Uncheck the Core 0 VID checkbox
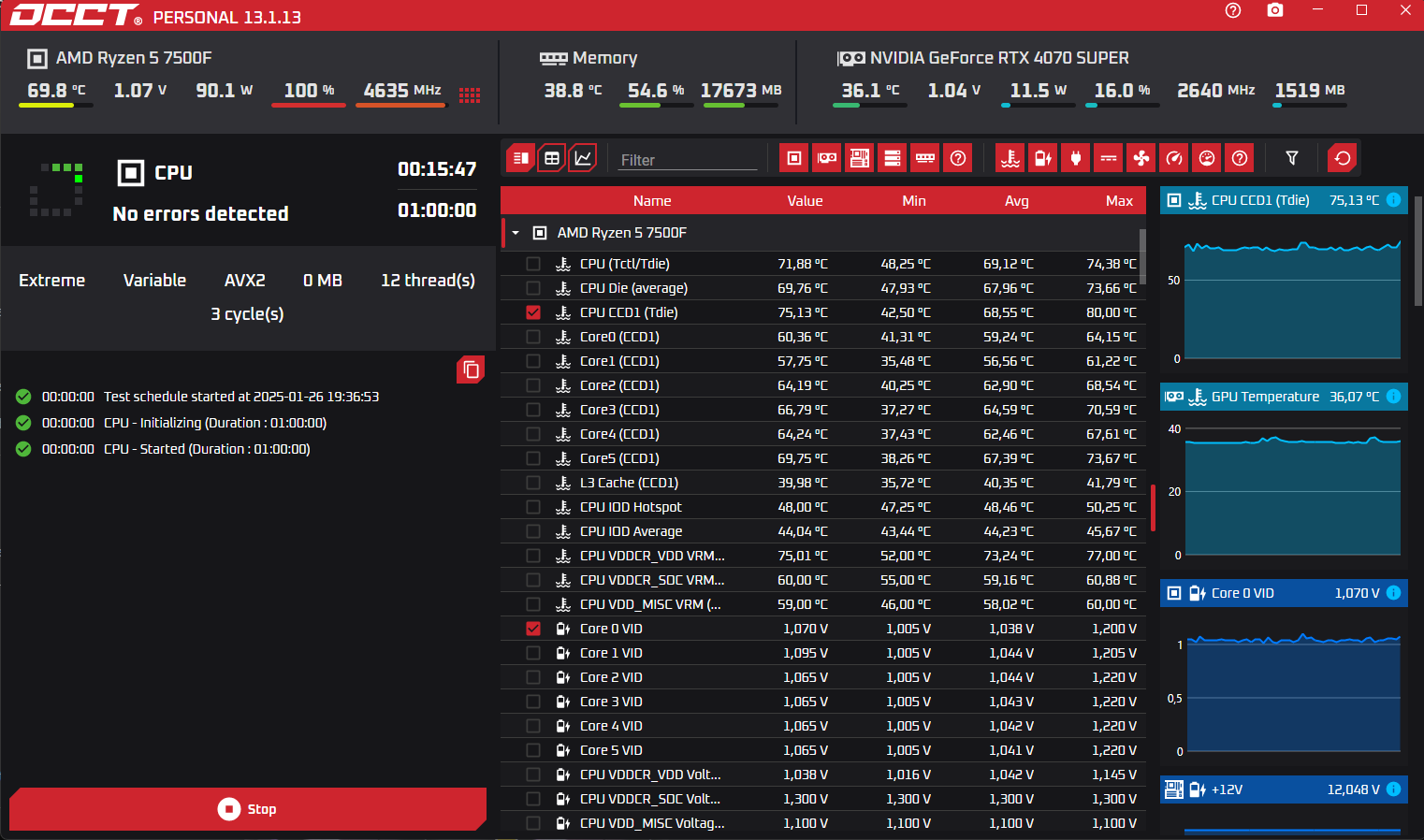Image resolution: width=1424 pixels, height=840 pixels. 533,629
